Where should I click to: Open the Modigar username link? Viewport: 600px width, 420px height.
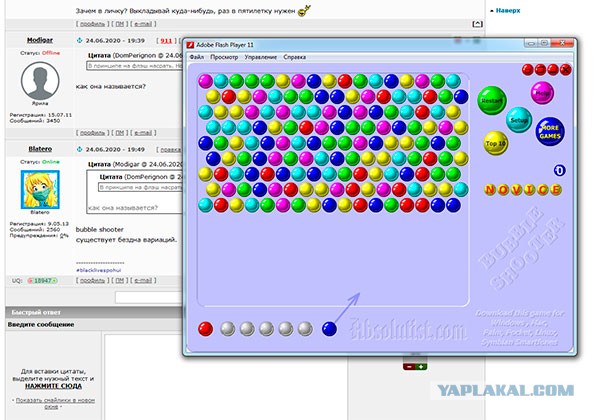tap(40, 40)
